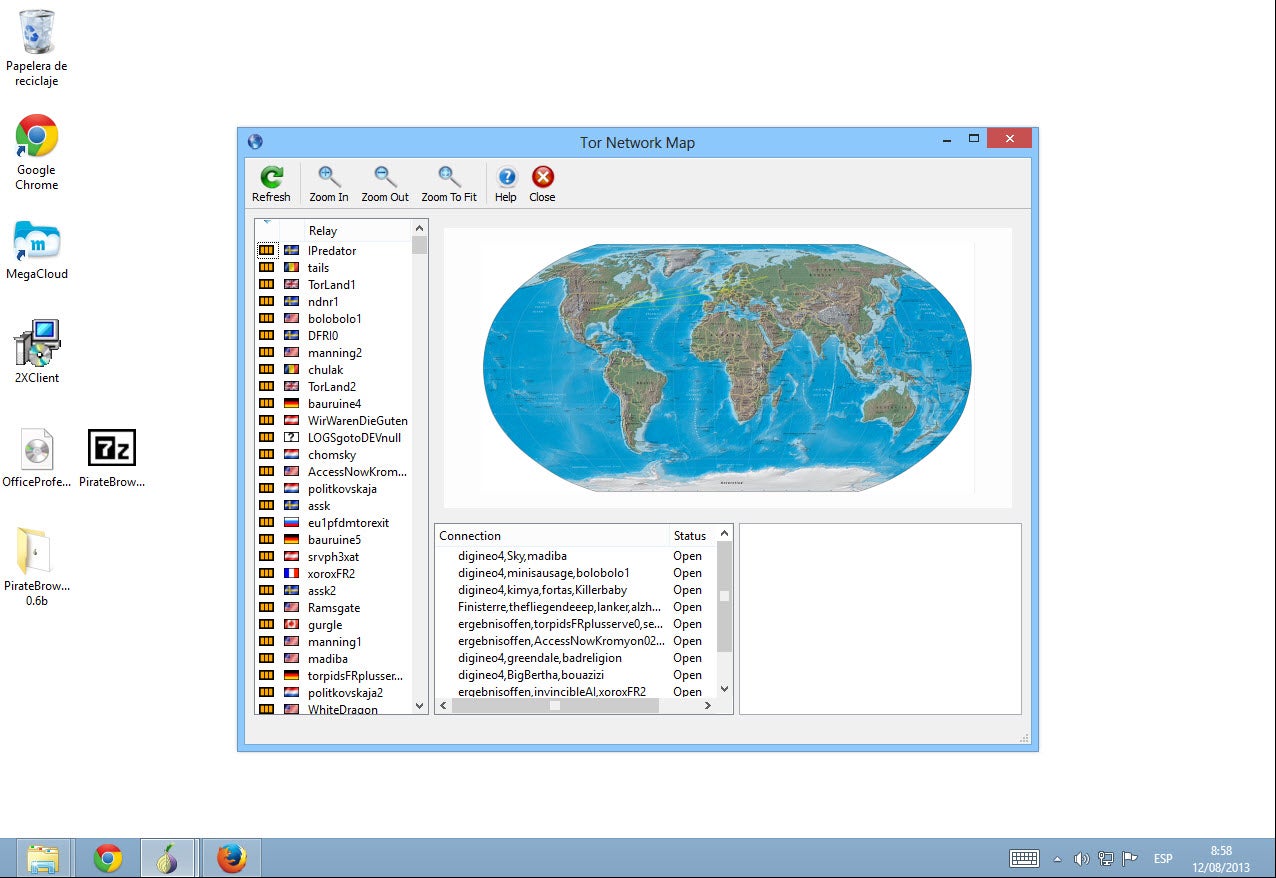Select the digineo4,kimya,fortas,Killerbaby connection
Viewport: 1276px width, 878px height.
[542, 590]
